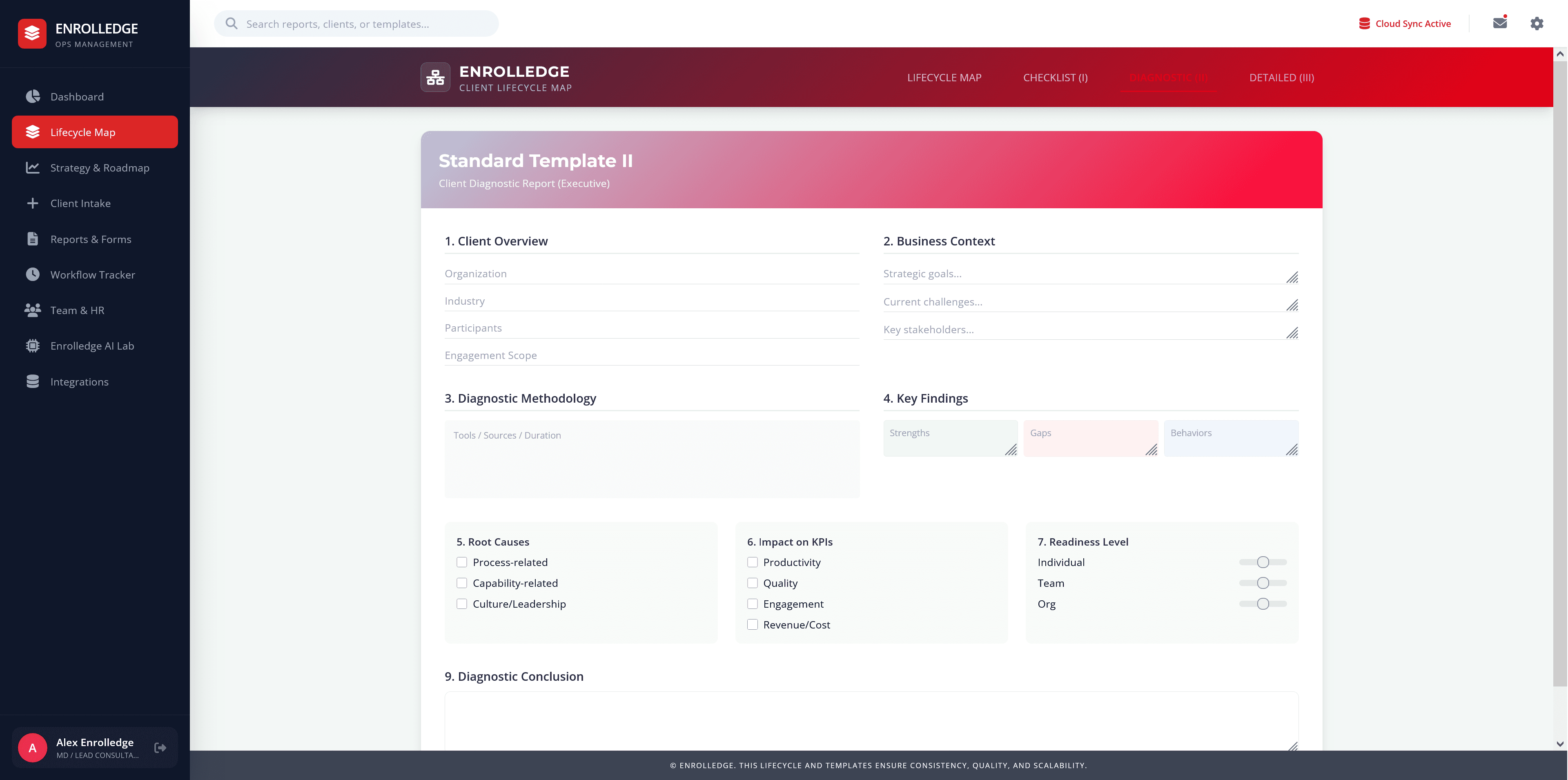The width and height of the screenshot is (1568, 780).
Task: Open the DETAILED (III) tab
Action: (x=1281, y=77)
